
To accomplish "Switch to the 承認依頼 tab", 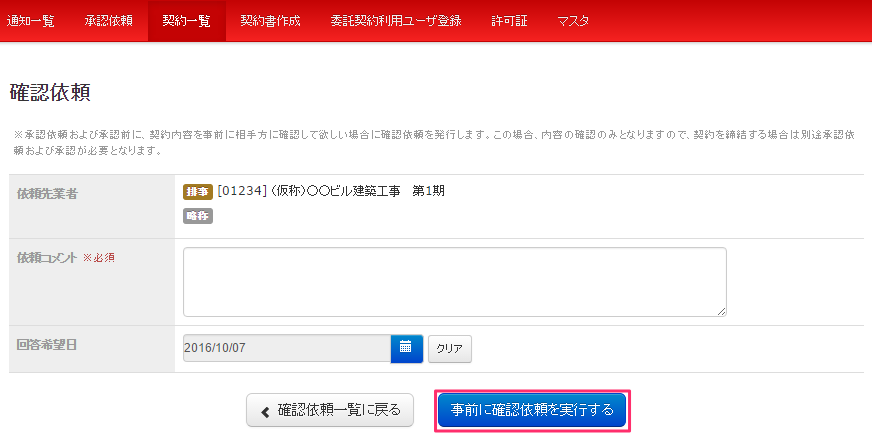I will coord(108,21).
